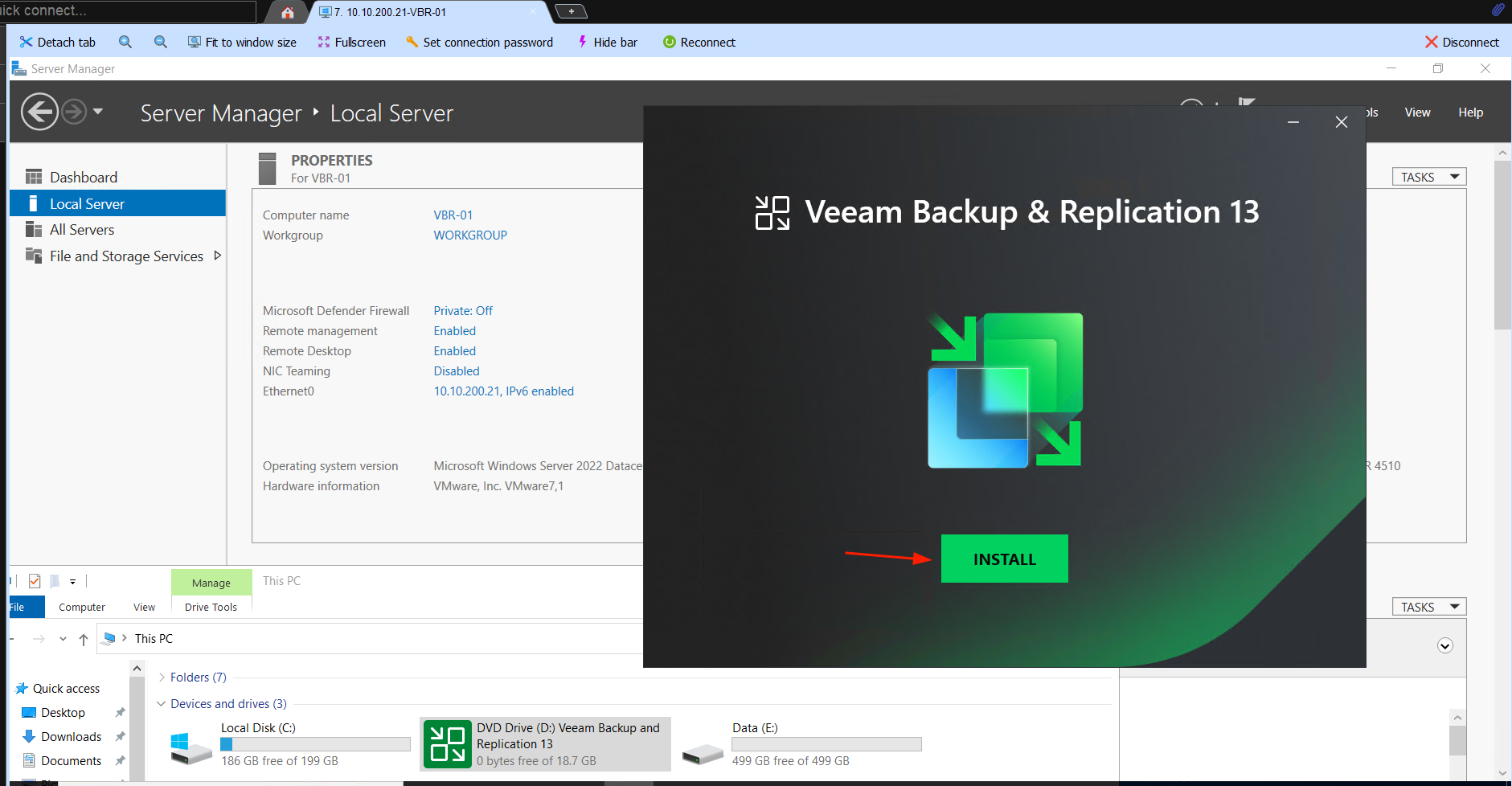Go forward in Server Manager navigation
Image resolution: width=1512 pixels, height=786 pixels.
pos(74,112)
